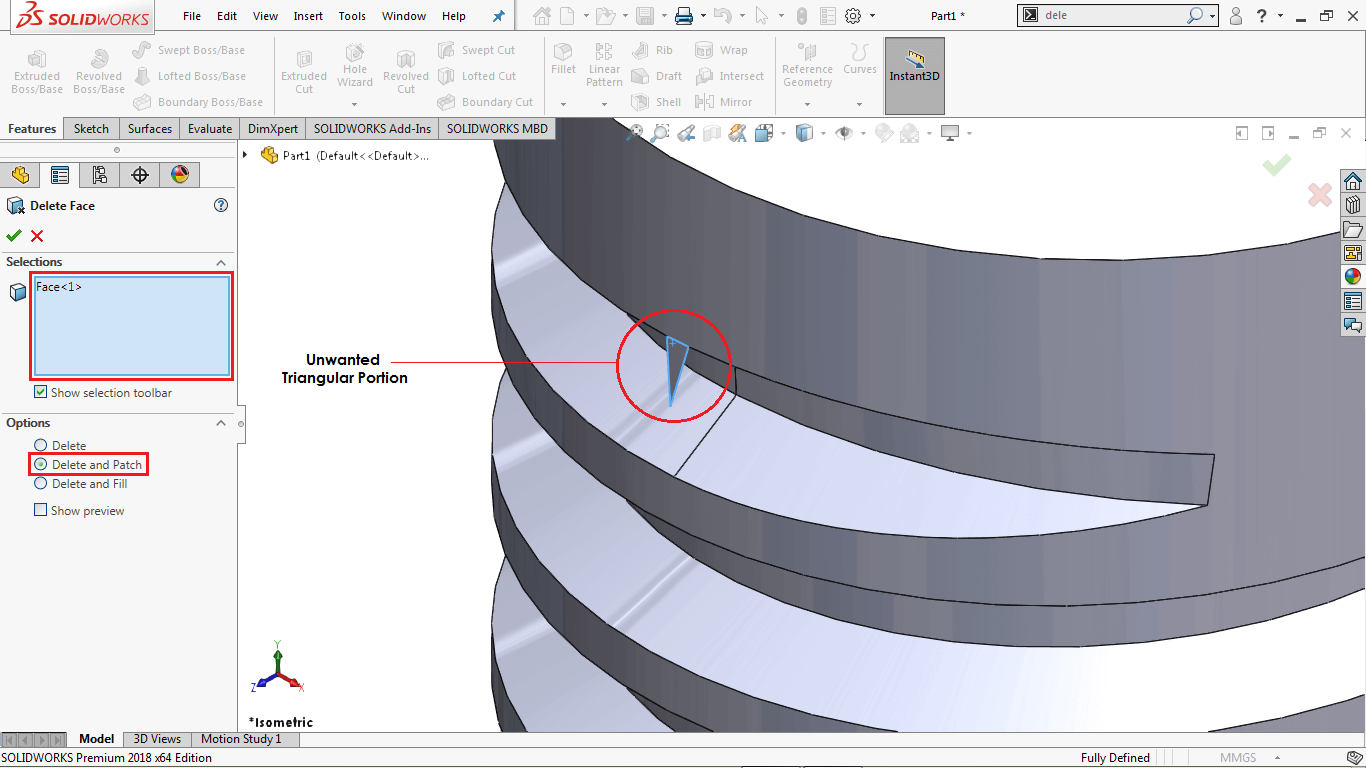
Task: Open Delete Face help icon
Action: point(221,205)
